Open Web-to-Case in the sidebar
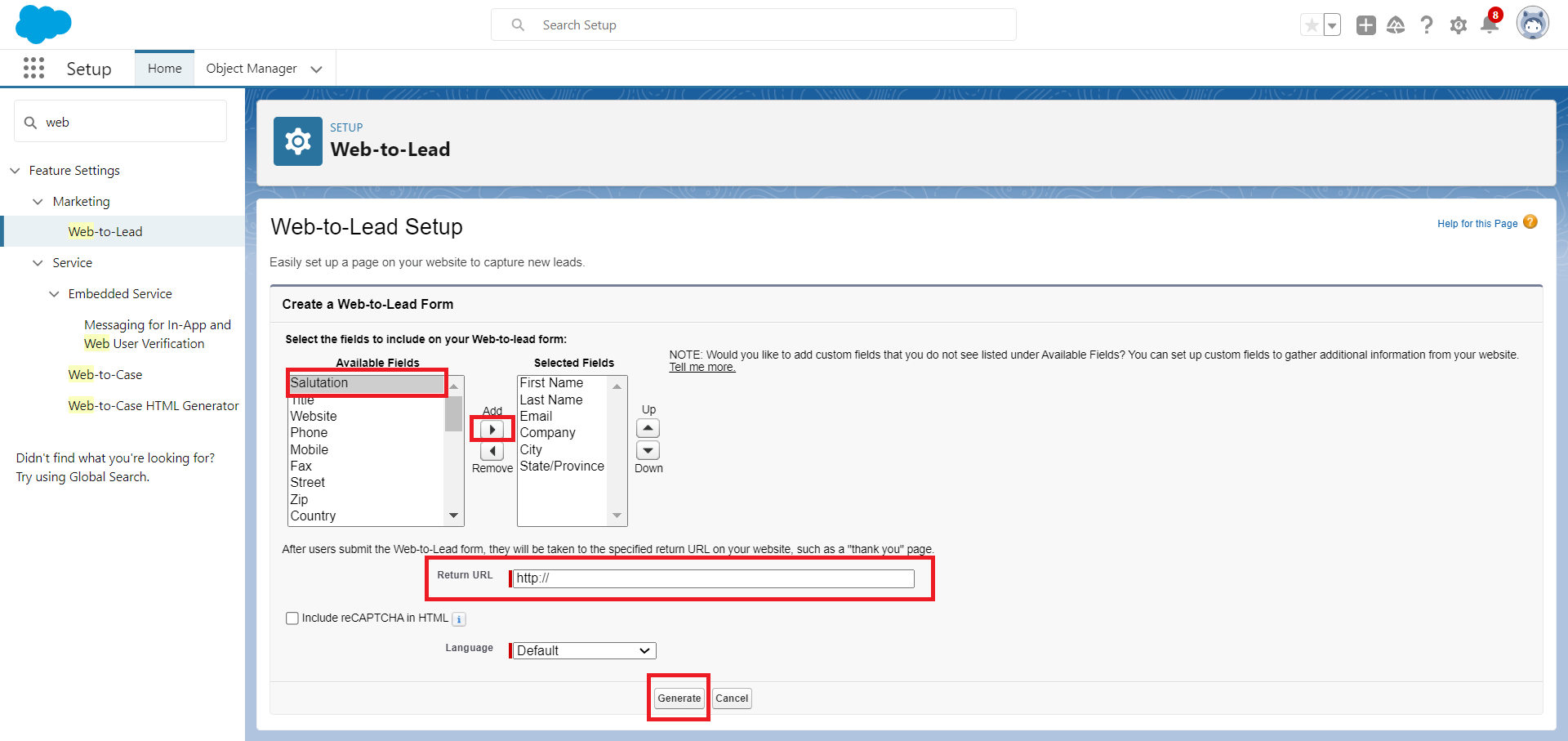Screen dimensions: 1568x741 pos(105,375)
